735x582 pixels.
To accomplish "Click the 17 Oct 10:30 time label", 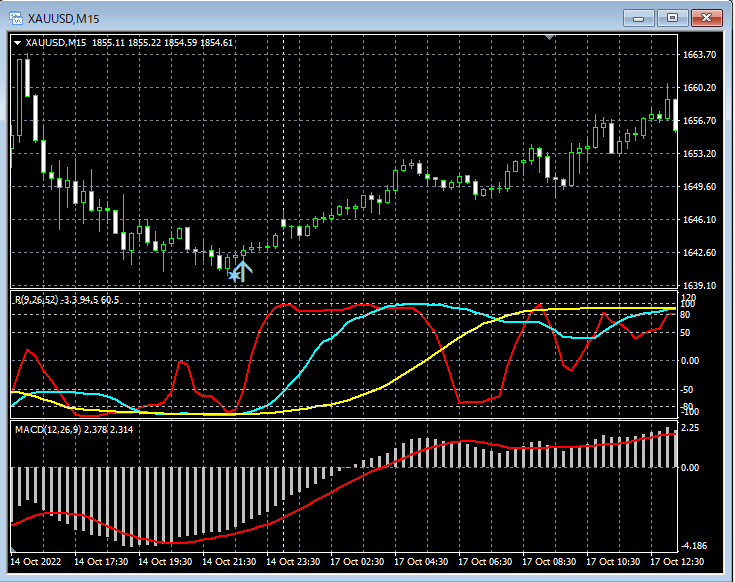I will (x=613, y=561).
